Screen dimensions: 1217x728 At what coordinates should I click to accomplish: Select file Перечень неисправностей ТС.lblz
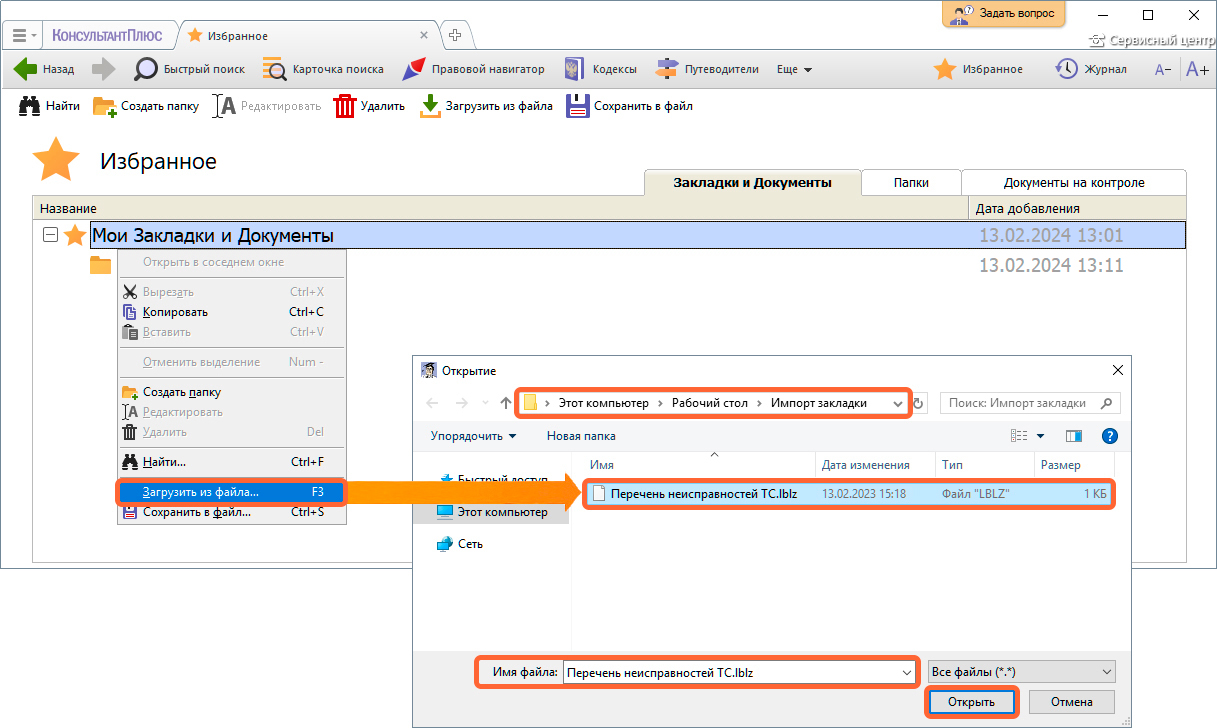tap(849, 493)
